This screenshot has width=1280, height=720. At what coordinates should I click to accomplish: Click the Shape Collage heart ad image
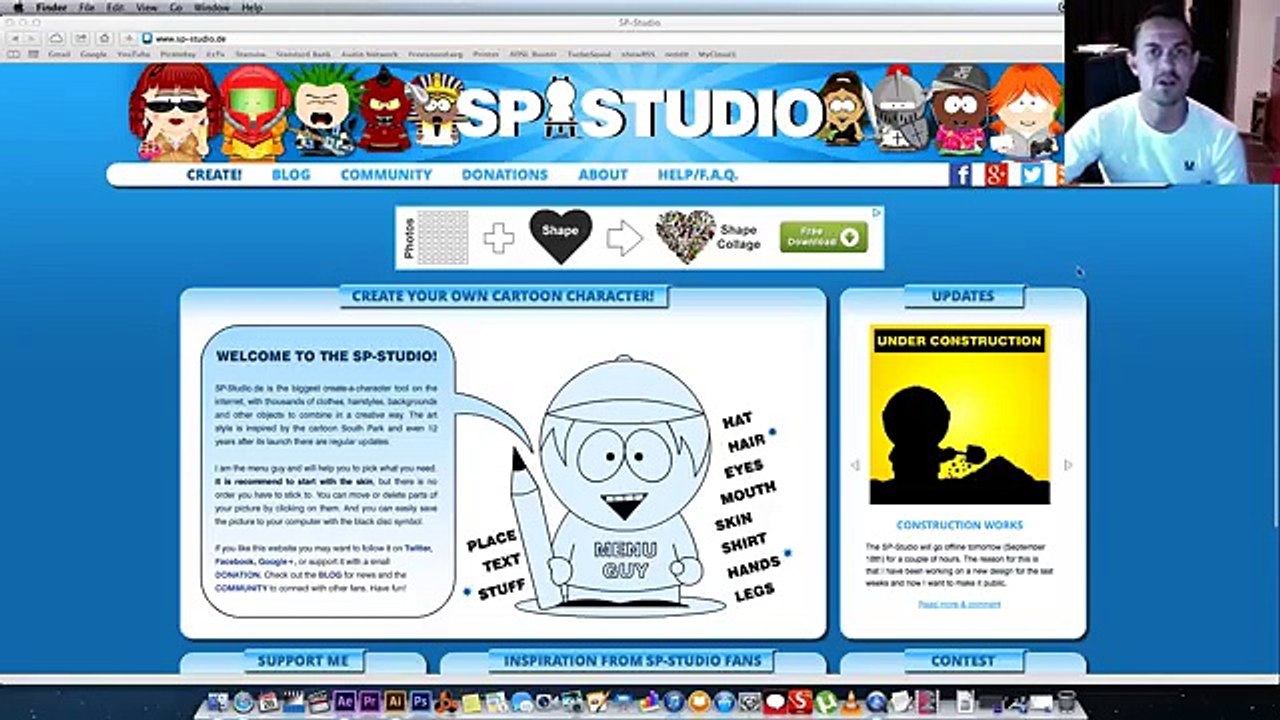point(685,237)
